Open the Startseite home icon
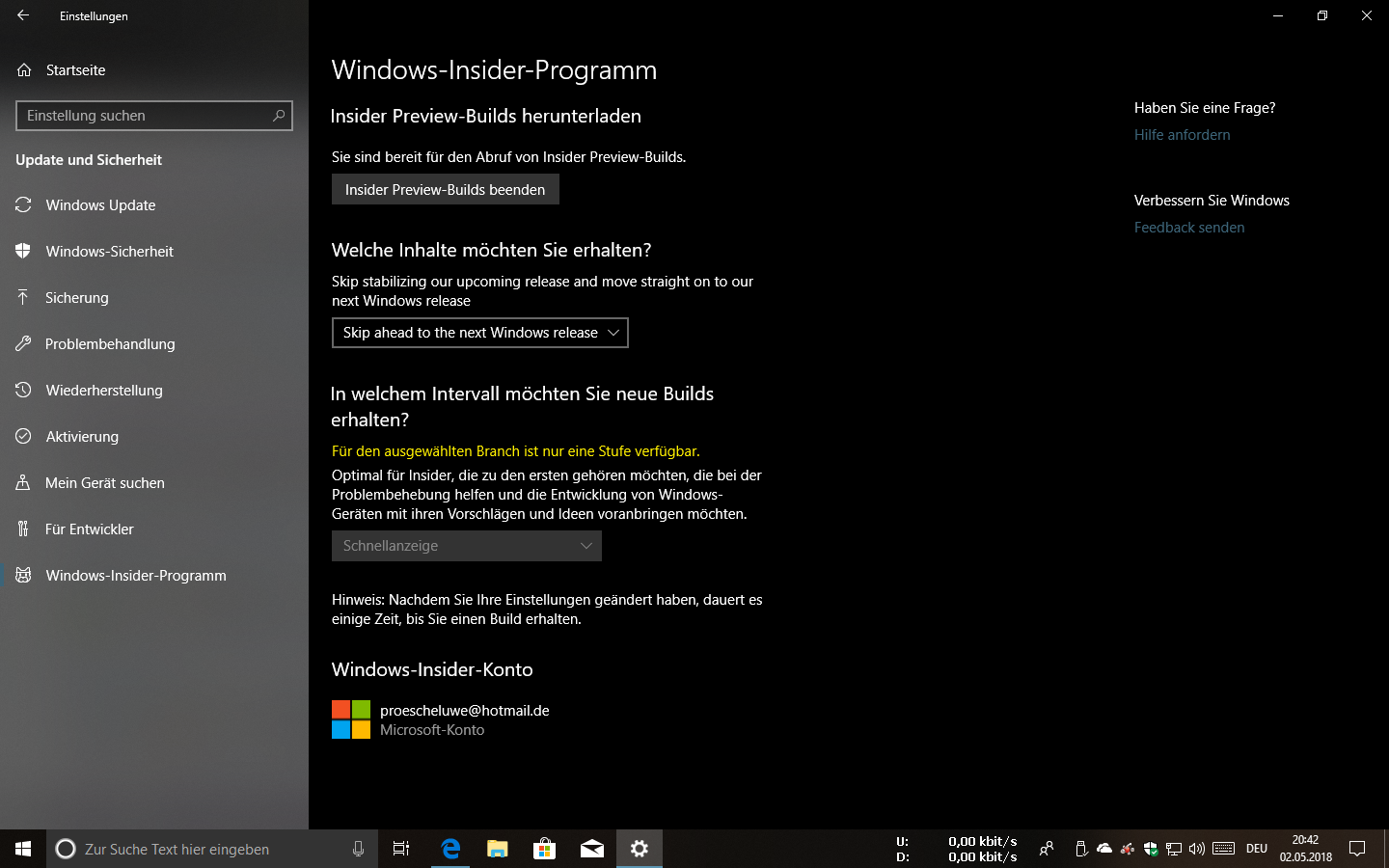This screenshot has height=868, width=1389. [24, 69]
